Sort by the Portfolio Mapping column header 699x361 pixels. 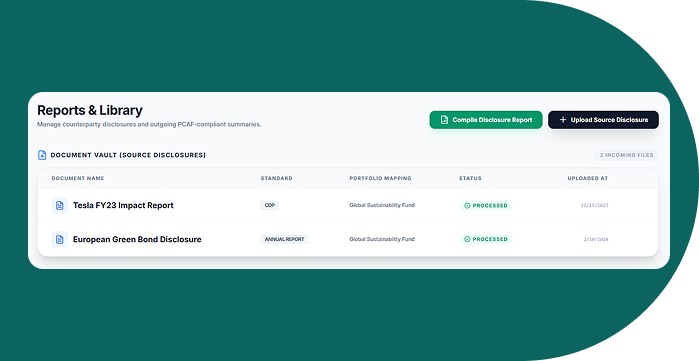point(380,178)
